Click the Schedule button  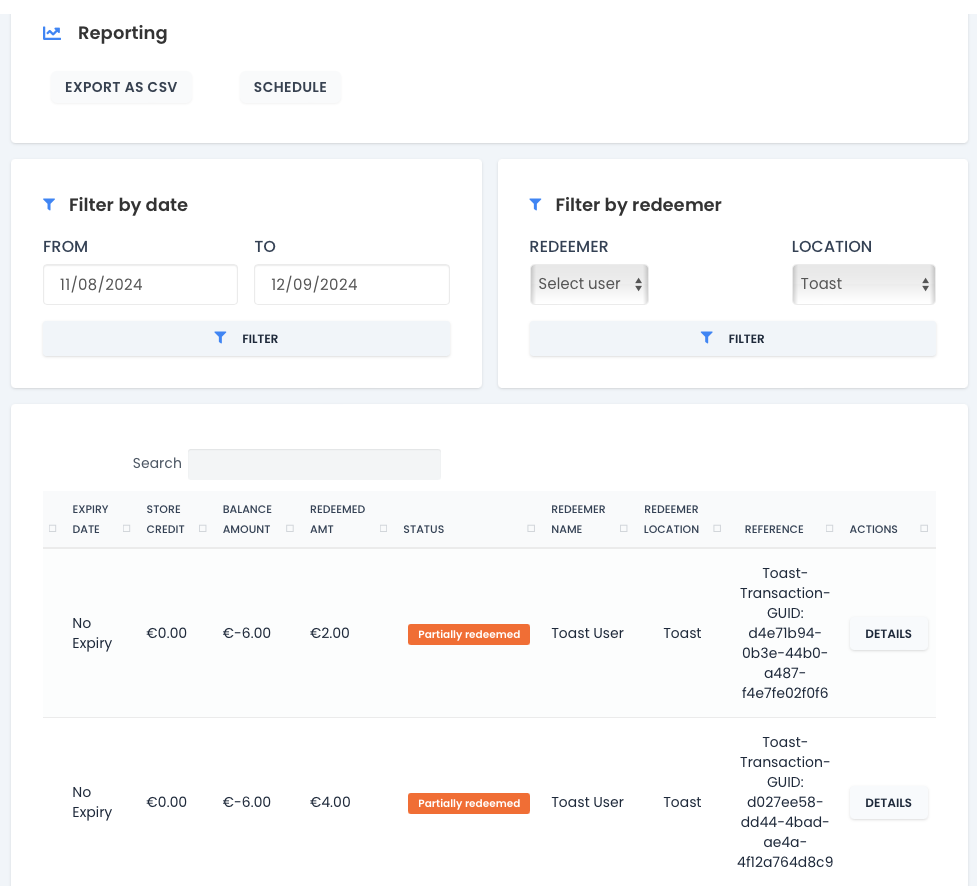290,87
